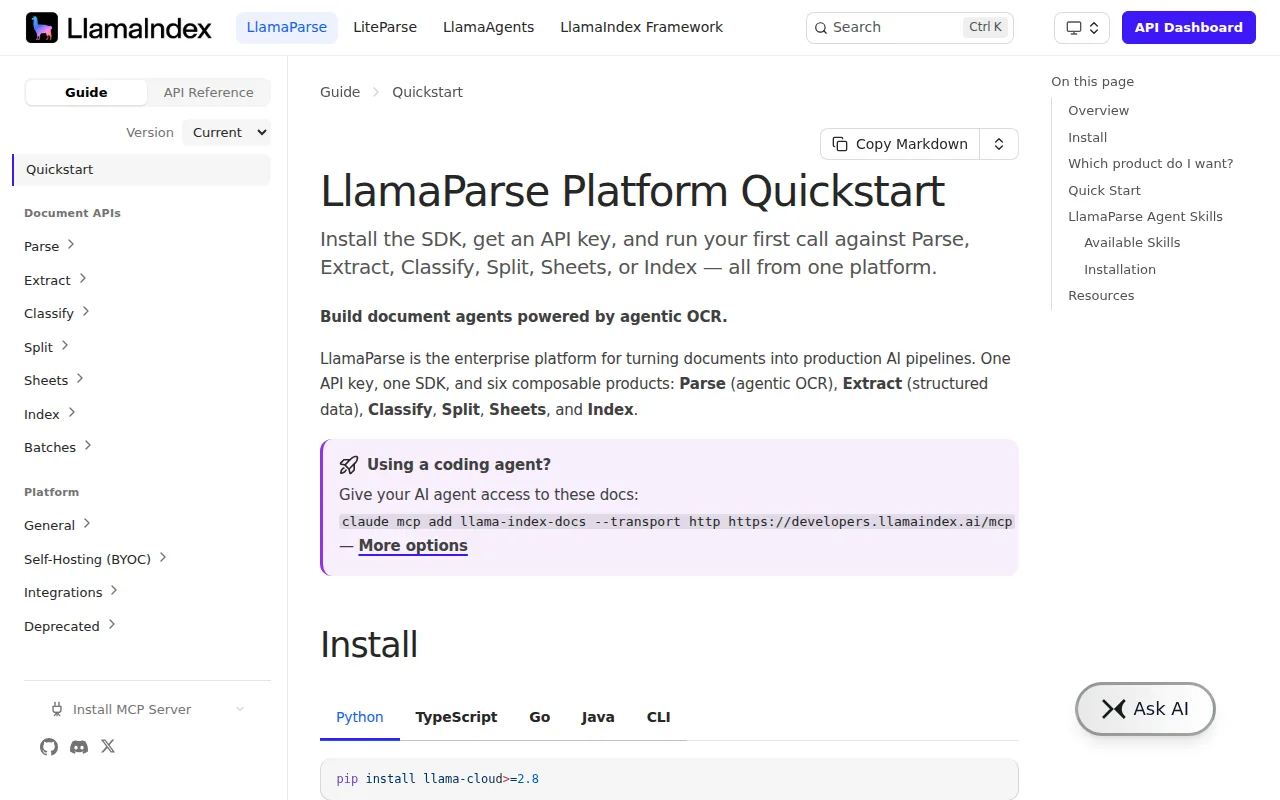This screenshot has width=1280, height=800.
Task: Click the Ask AI button
Action: pyautogui.click(x=1145, y=709)
